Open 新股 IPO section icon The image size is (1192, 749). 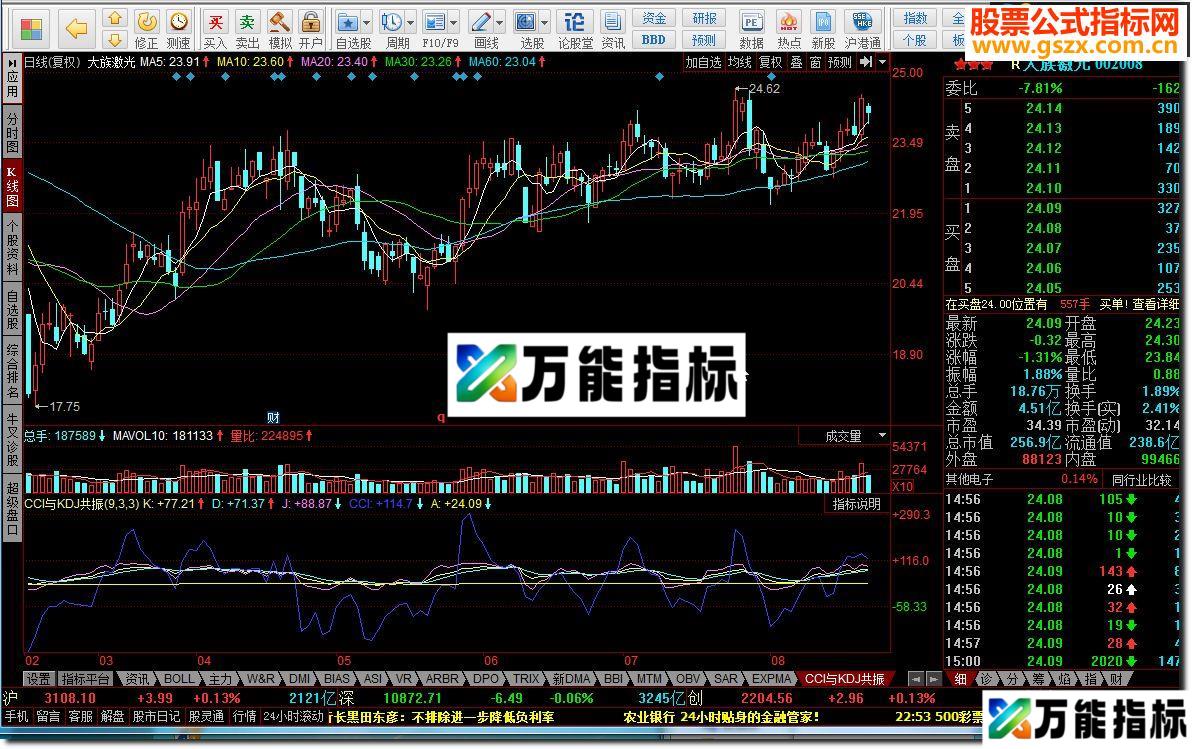[821, 22]
